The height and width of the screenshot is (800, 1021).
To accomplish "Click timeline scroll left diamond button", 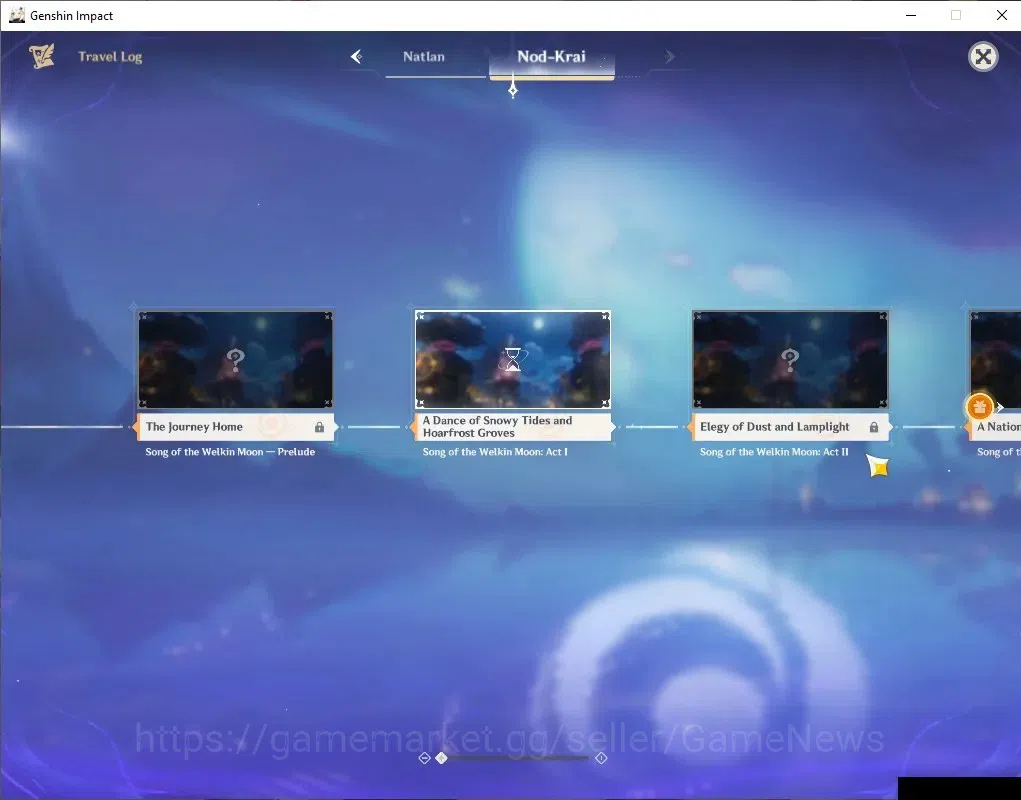I will coord(424,758).
